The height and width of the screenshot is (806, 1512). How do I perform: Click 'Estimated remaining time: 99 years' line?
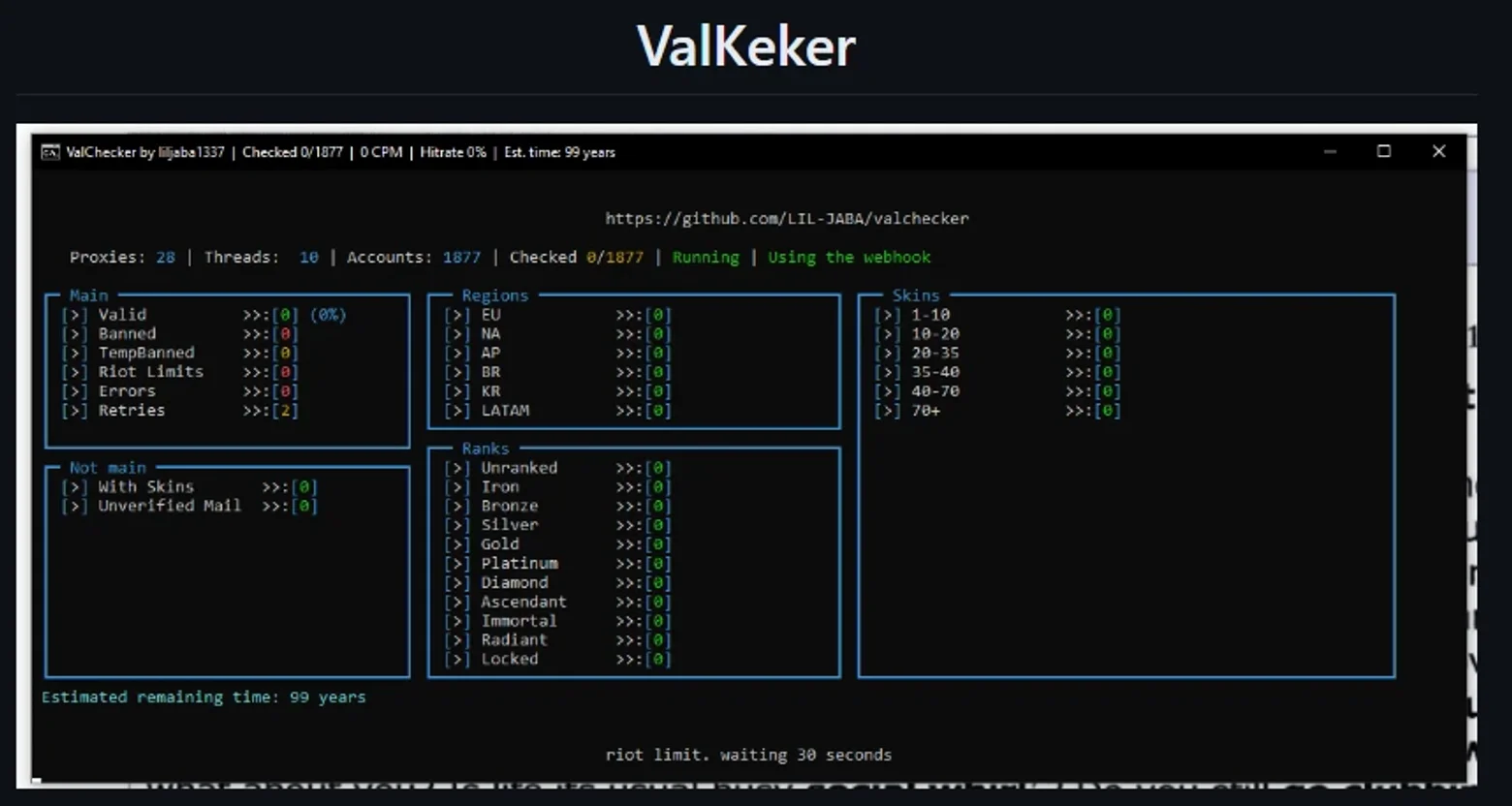(x=204, y=697)
